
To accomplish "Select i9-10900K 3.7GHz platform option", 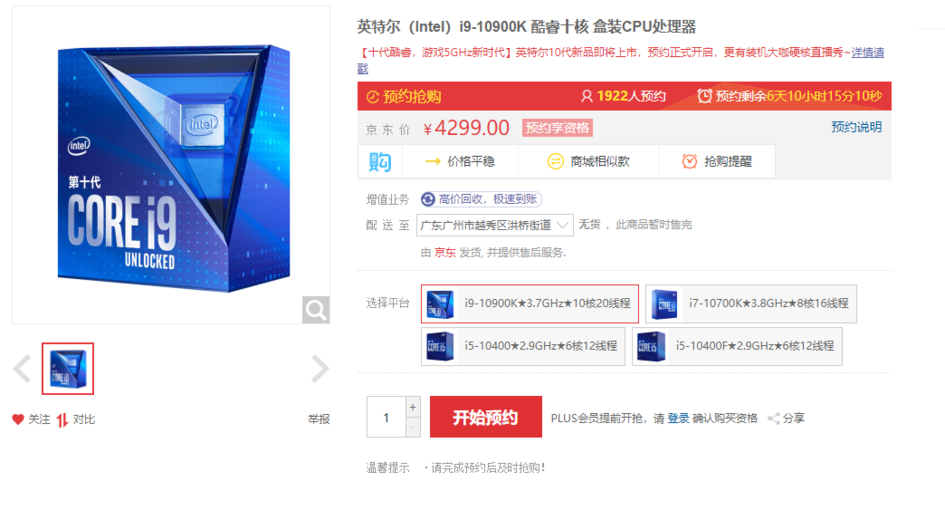I will tap(530, 304).
